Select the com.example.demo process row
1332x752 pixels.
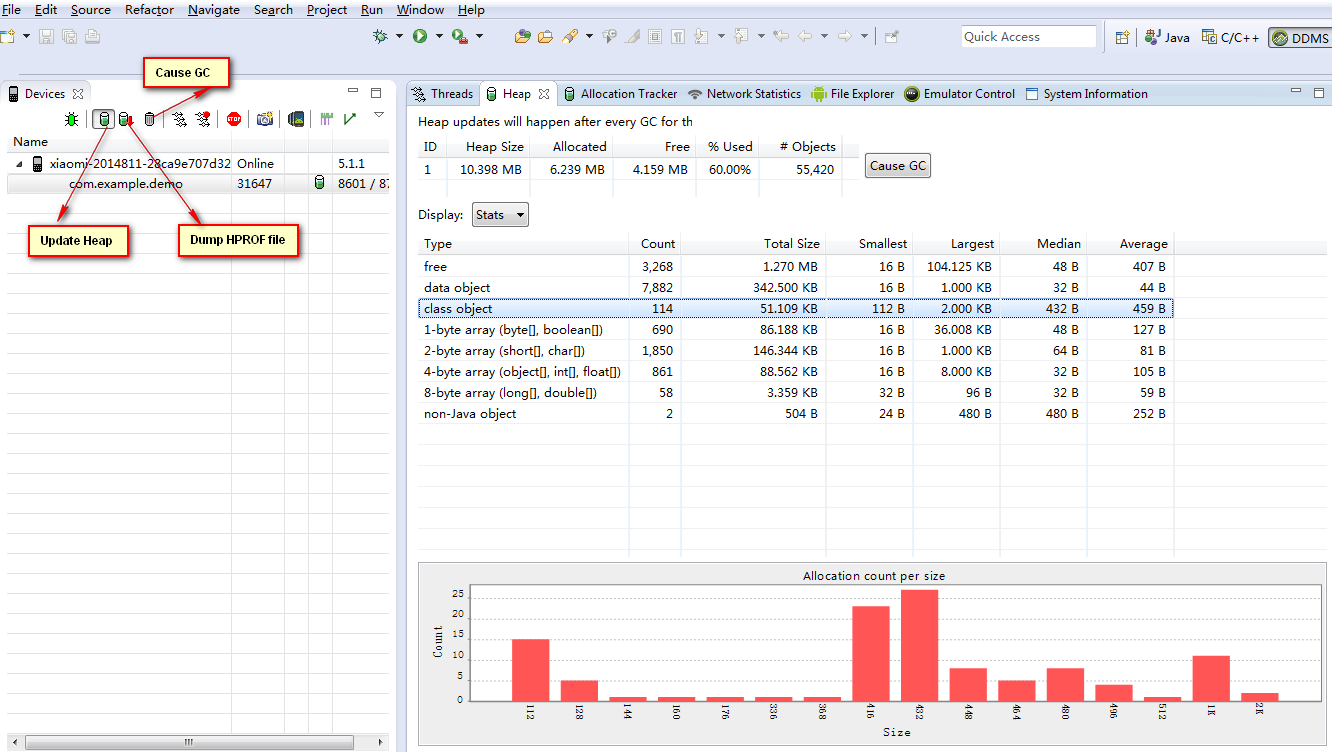pos(196,184)
